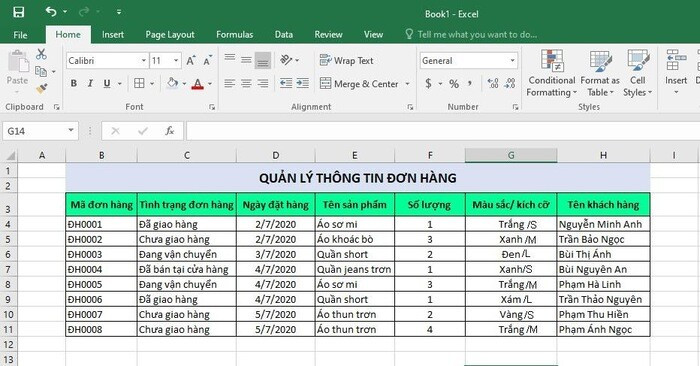This screenshot has height=366, width=700.
Task: Open Conditional Formatting menu
Action: pos(552,73)
